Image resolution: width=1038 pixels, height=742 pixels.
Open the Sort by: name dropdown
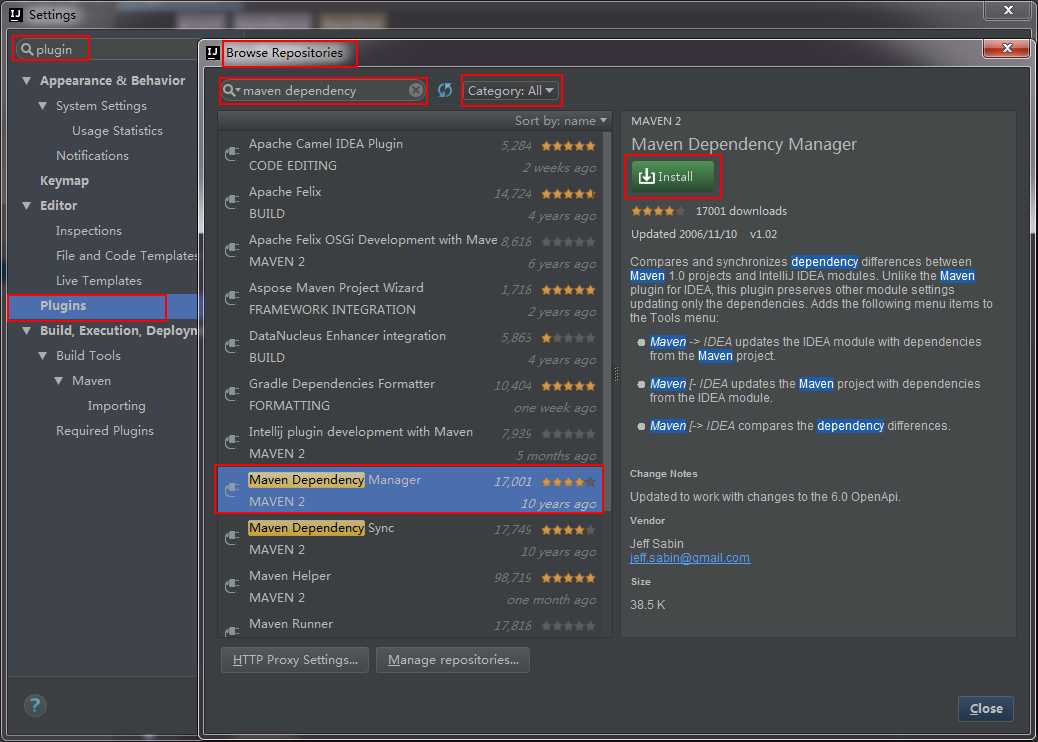(560, 120)
